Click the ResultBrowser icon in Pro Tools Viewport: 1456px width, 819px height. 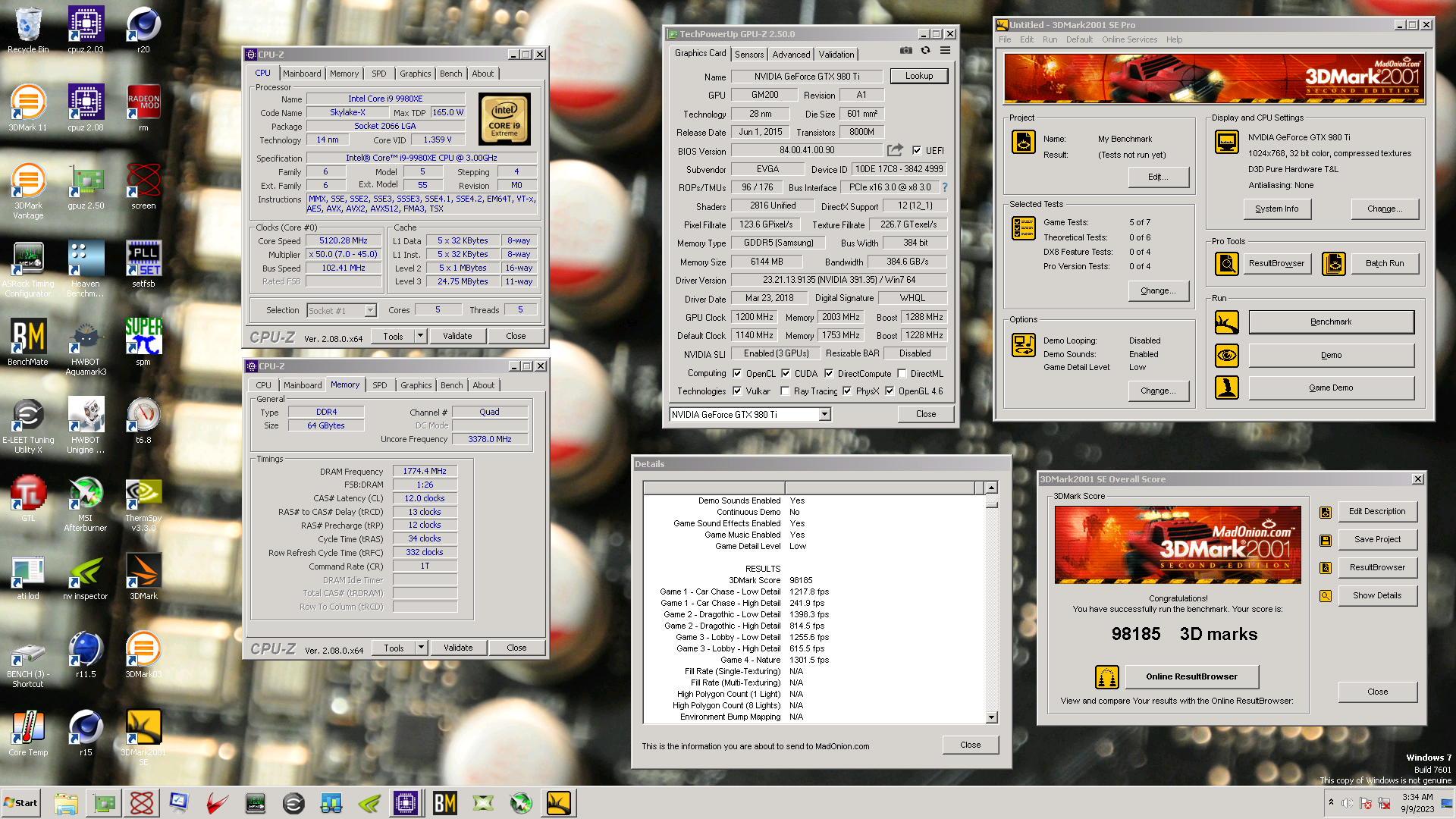(x=1226, y=263)
